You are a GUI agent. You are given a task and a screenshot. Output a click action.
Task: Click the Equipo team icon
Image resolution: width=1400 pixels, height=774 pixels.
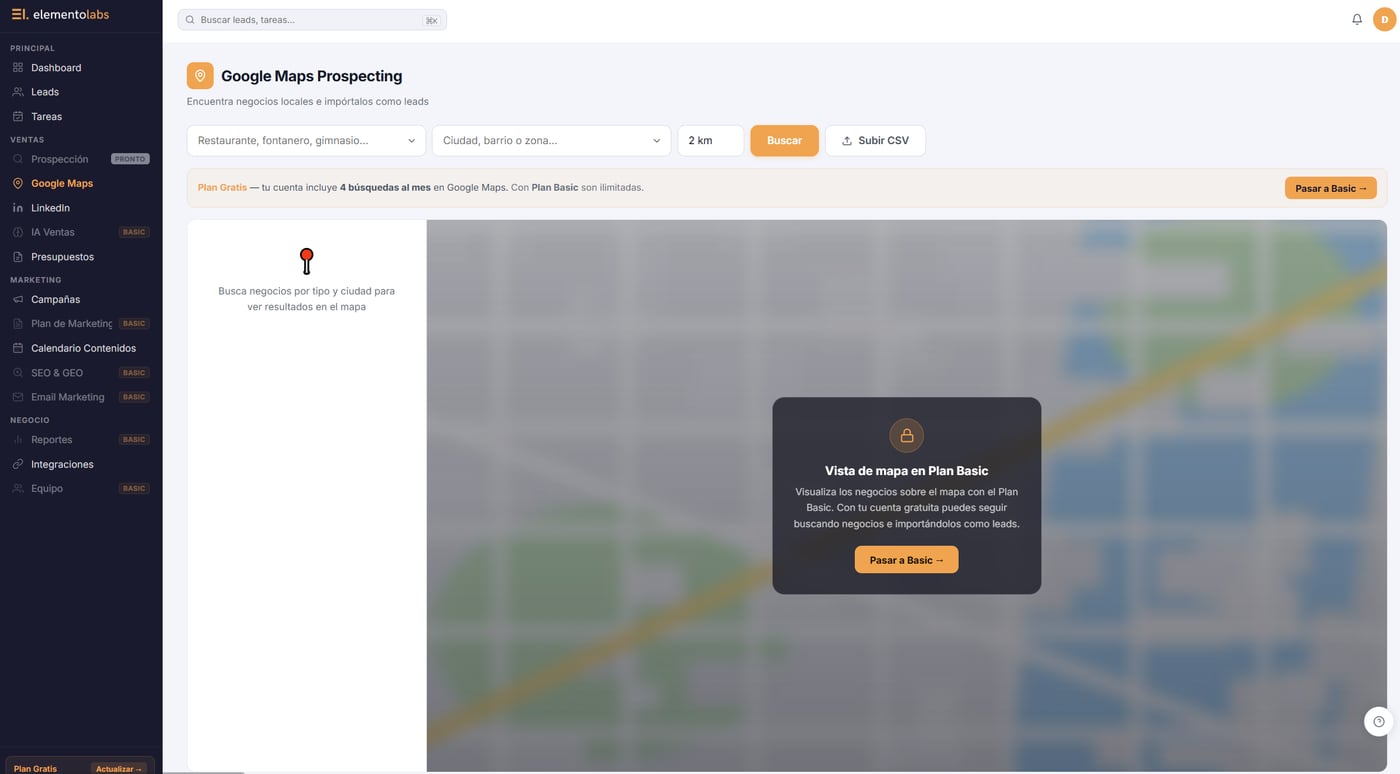pyautogui.click(x=18, y=489)
